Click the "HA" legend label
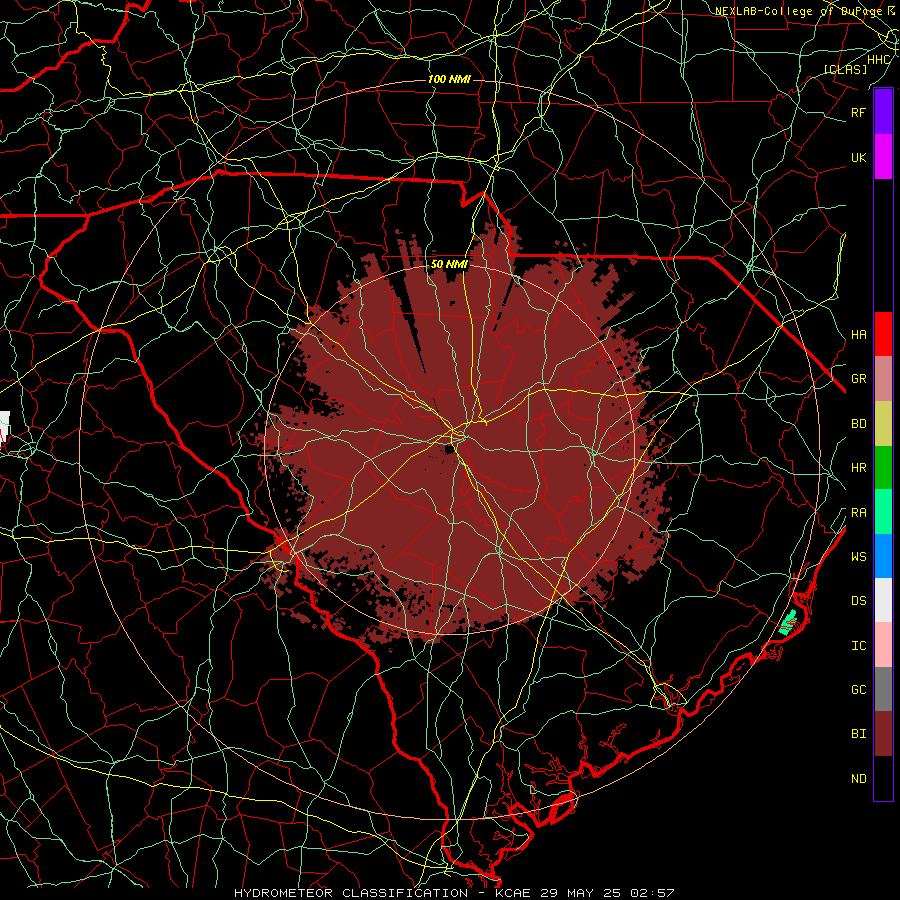Viewport: 900px width, 900px height. click(x=858, y=334)
